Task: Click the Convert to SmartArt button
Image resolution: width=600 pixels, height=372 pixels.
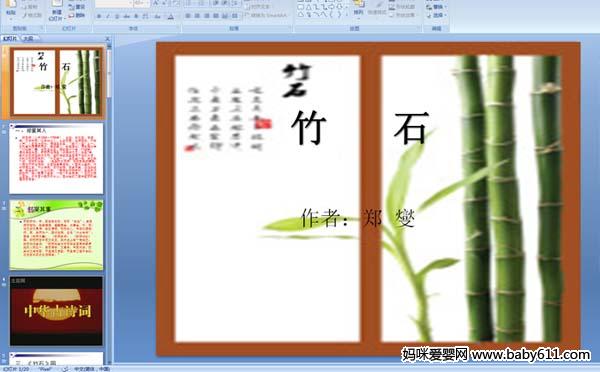Action: pos(265,15)
